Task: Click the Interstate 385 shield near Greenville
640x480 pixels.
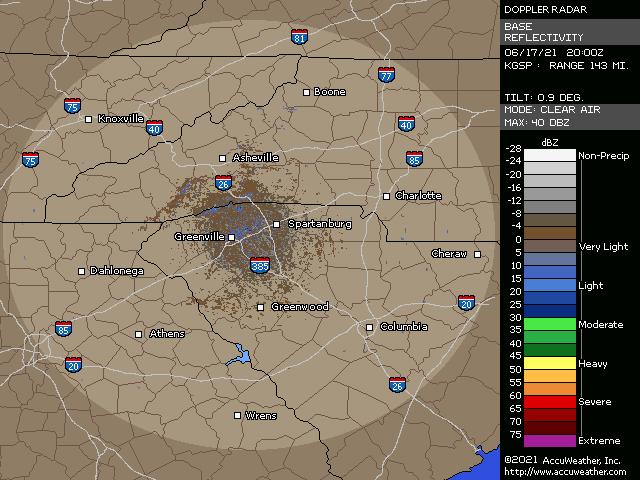Action: pyautogui.click(x=259, y=265)
